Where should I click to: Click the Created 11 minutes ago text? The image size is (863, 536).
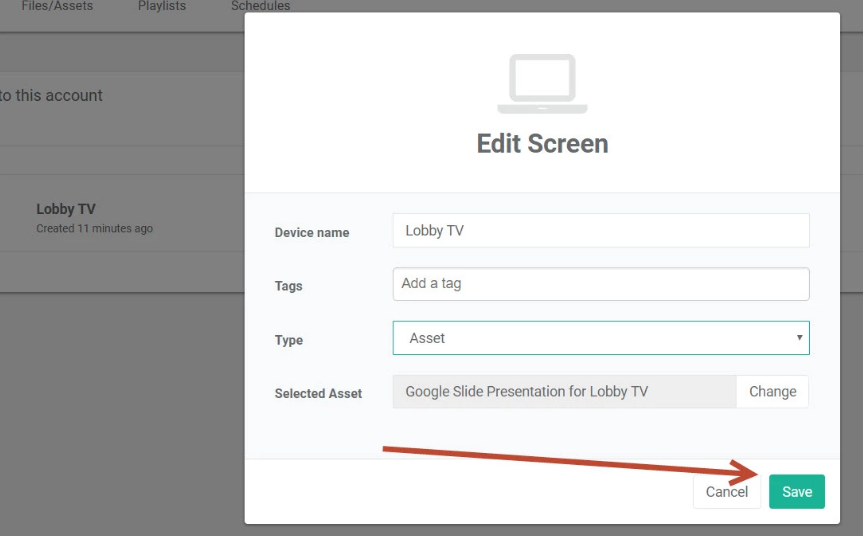coord(95,228)
